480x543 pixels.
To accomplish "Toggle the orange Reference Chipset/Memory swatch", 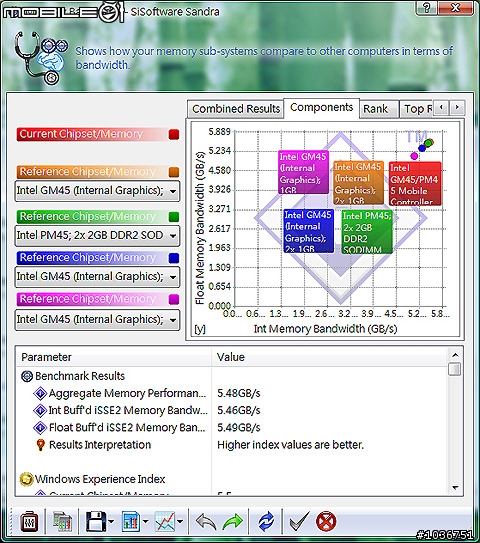I will pyautogui.click(x=174, y=172).
